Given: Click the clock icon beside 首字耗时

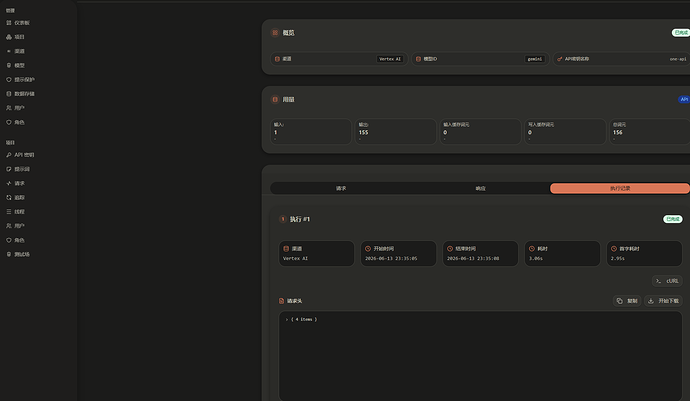Looking at the screenshot, I should [x=614, y=249].
